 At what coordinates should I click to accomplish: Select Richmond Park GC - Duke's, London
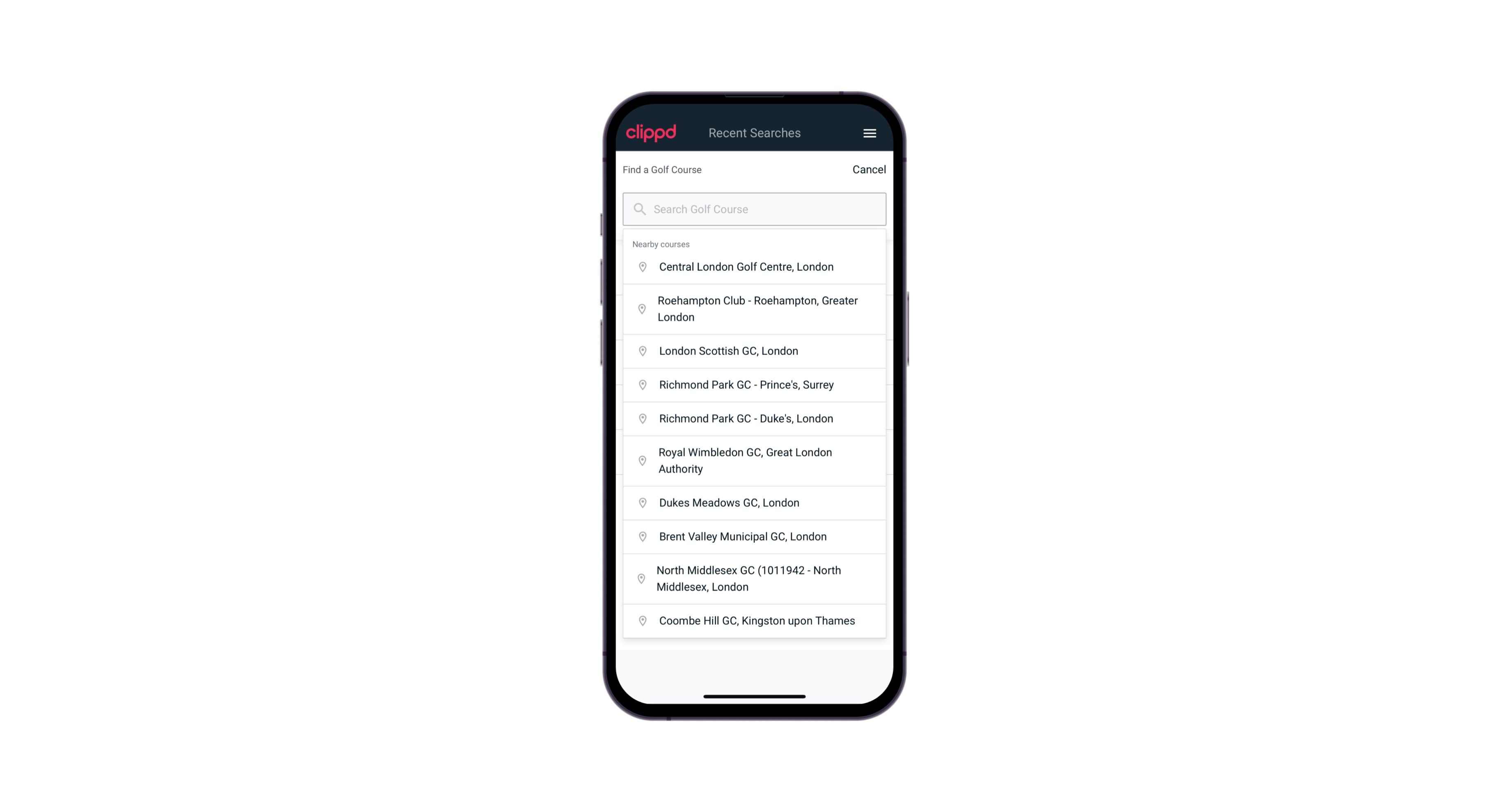tap(754, 418)
